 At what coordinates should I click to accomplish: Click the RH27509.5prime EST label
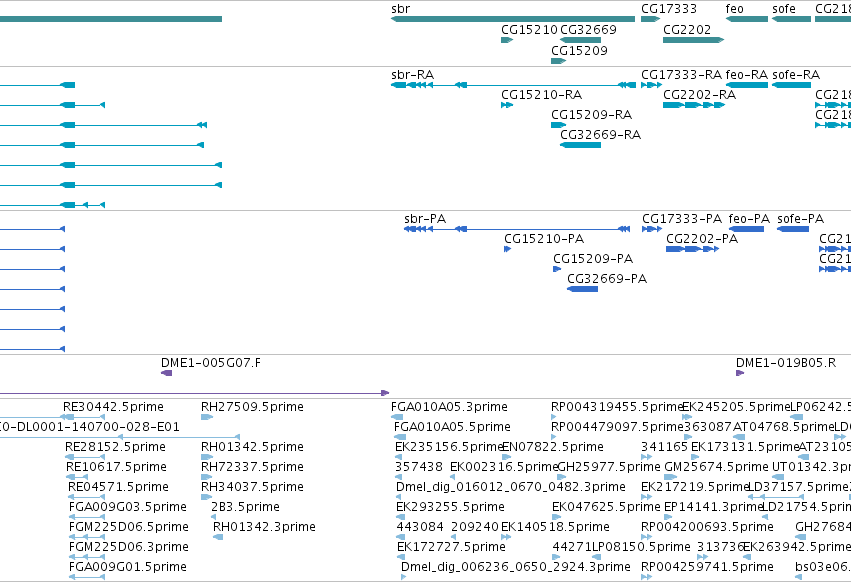pyautogui.click(x=252, y=407)
